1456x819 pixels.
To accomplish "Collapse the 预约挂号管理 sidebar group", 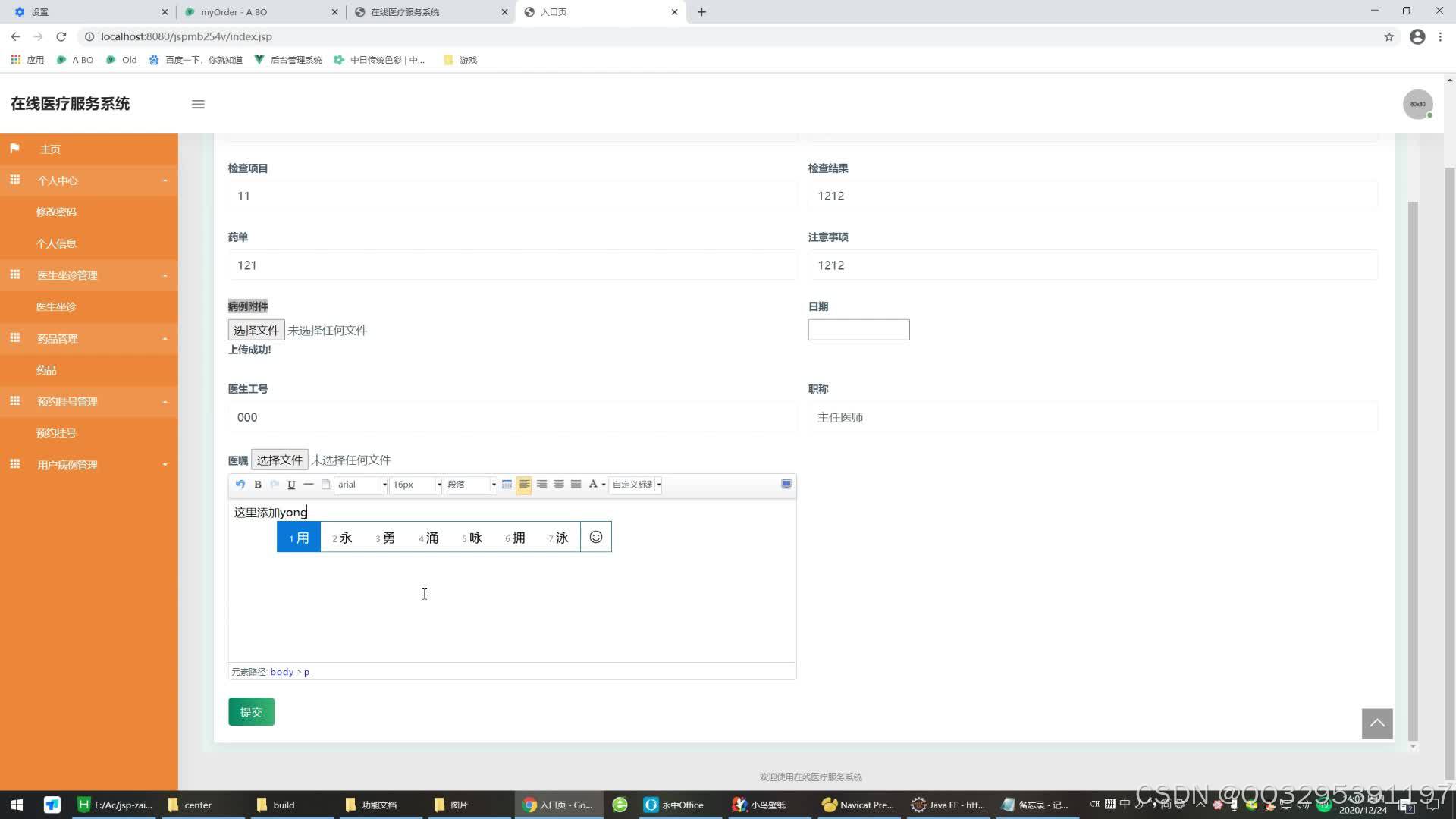I will (x=89, y=401).
